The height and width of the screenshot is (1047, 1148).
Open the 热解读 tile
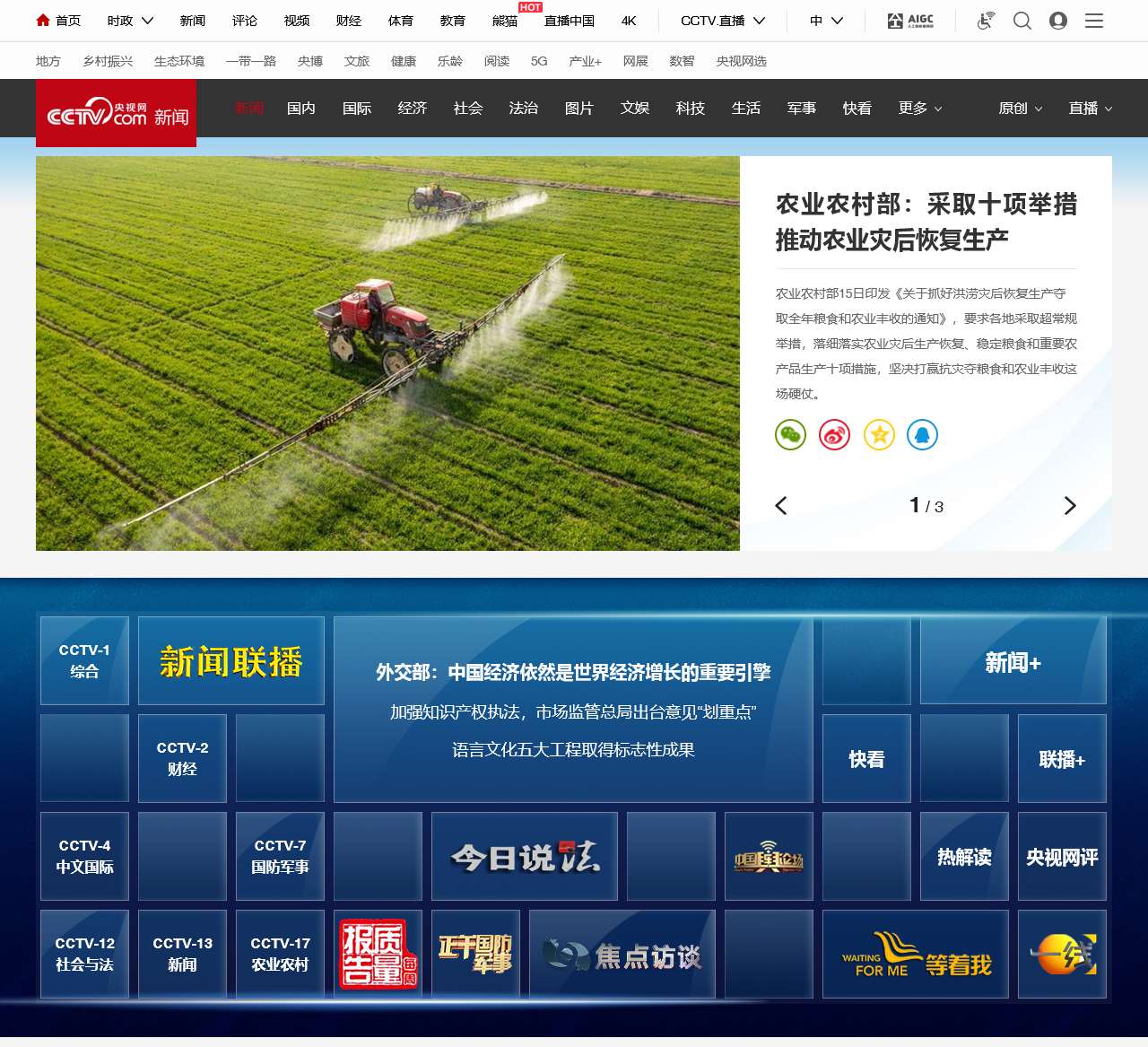click(964, 856)
